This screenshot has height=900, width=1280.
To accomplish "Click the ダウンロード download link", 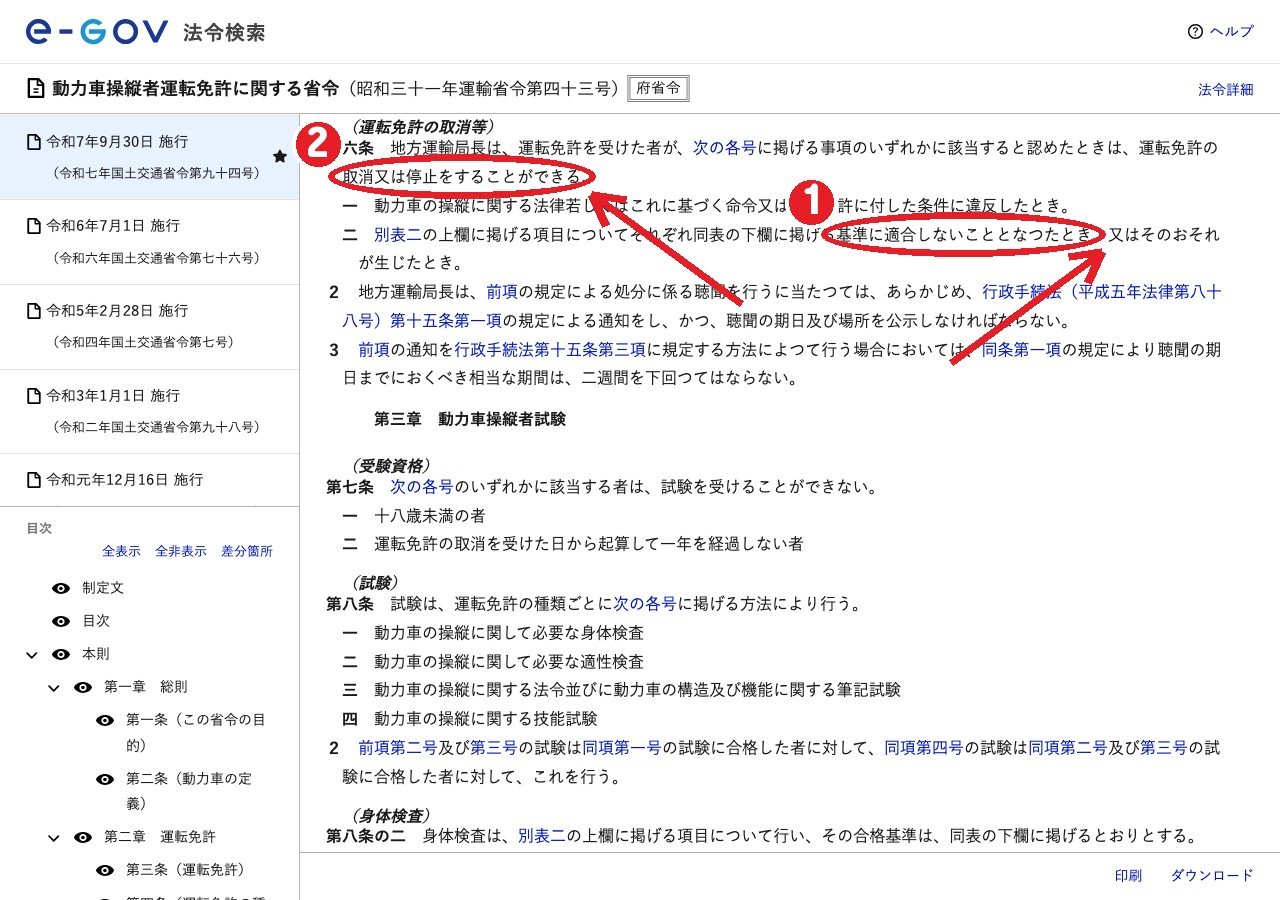I will coord(1212,875).
